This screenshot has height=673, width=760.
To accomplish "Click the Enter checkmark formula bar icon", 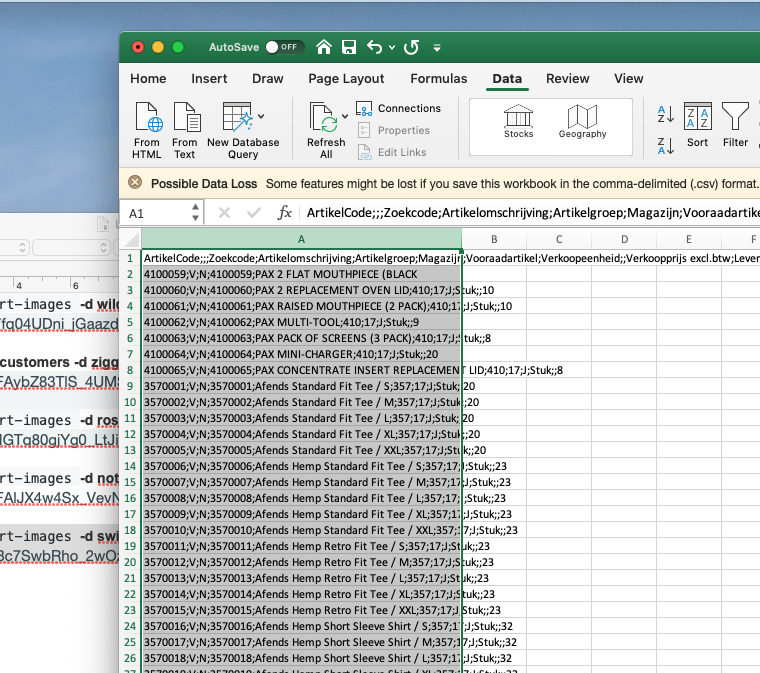I will (253, 213).
